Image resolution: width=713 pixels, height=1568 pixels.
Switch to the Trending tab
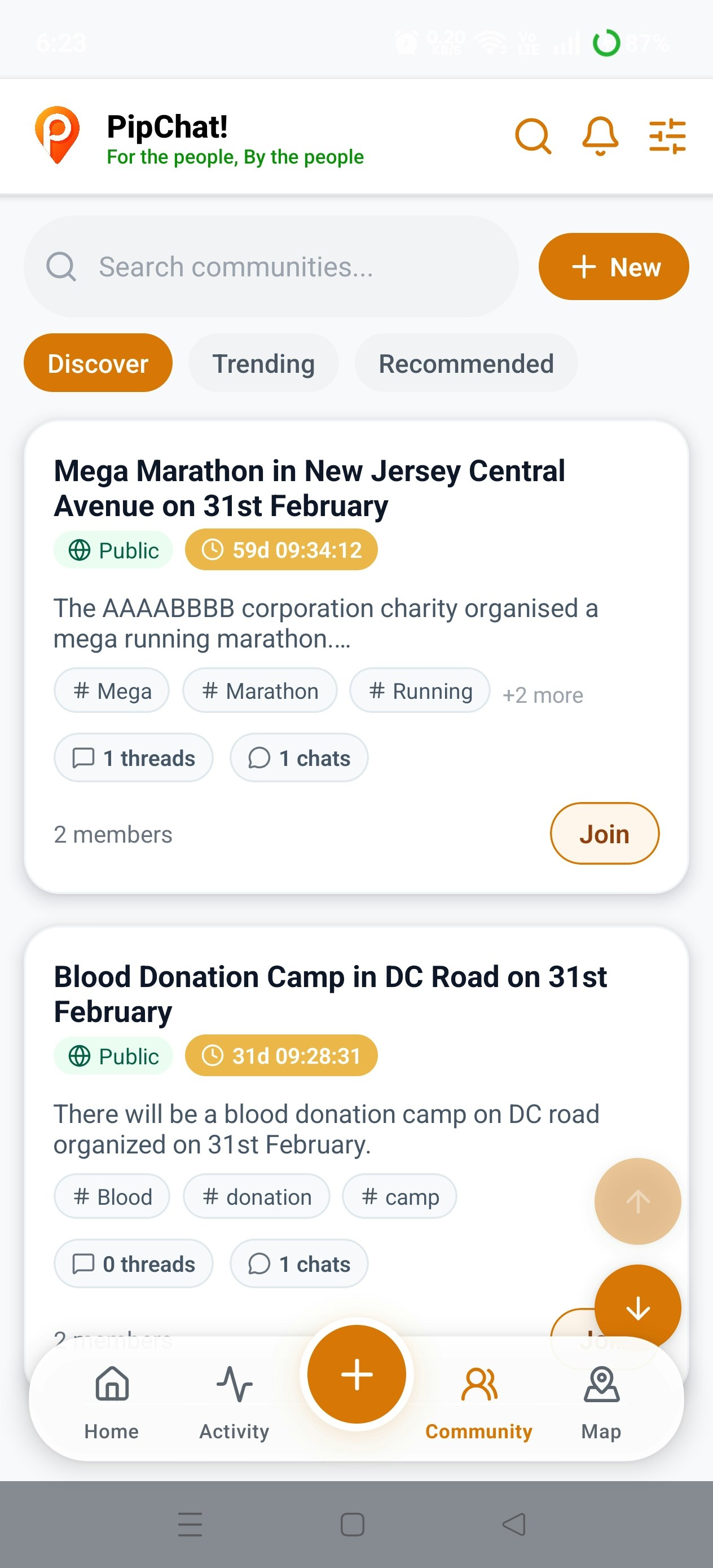(263, 363)
